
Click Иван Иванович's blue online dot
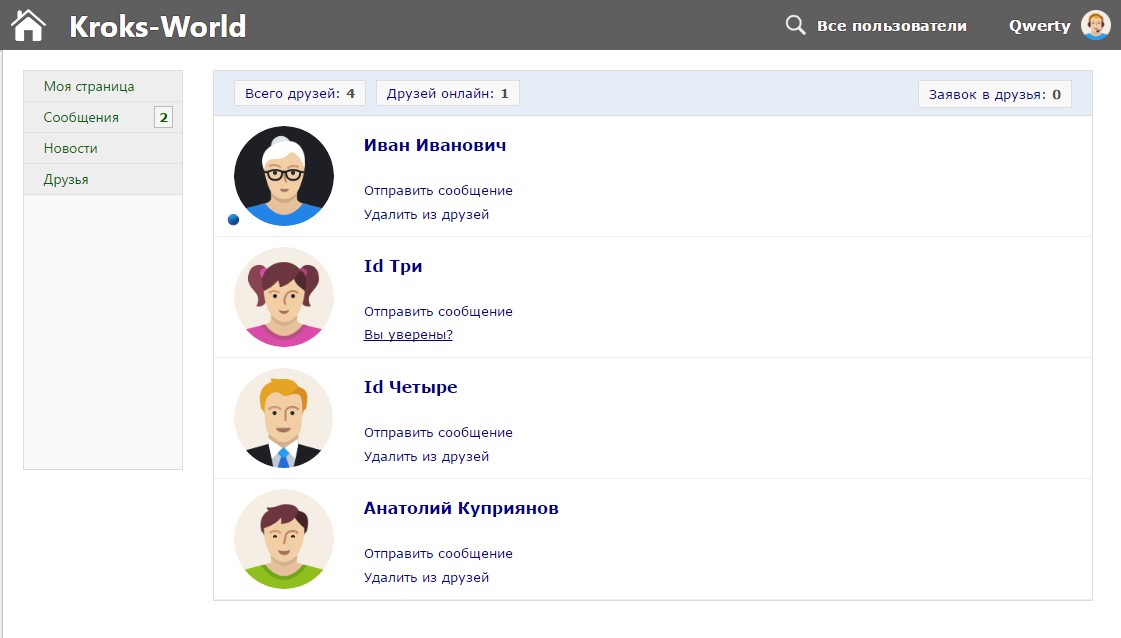(233, 220)
